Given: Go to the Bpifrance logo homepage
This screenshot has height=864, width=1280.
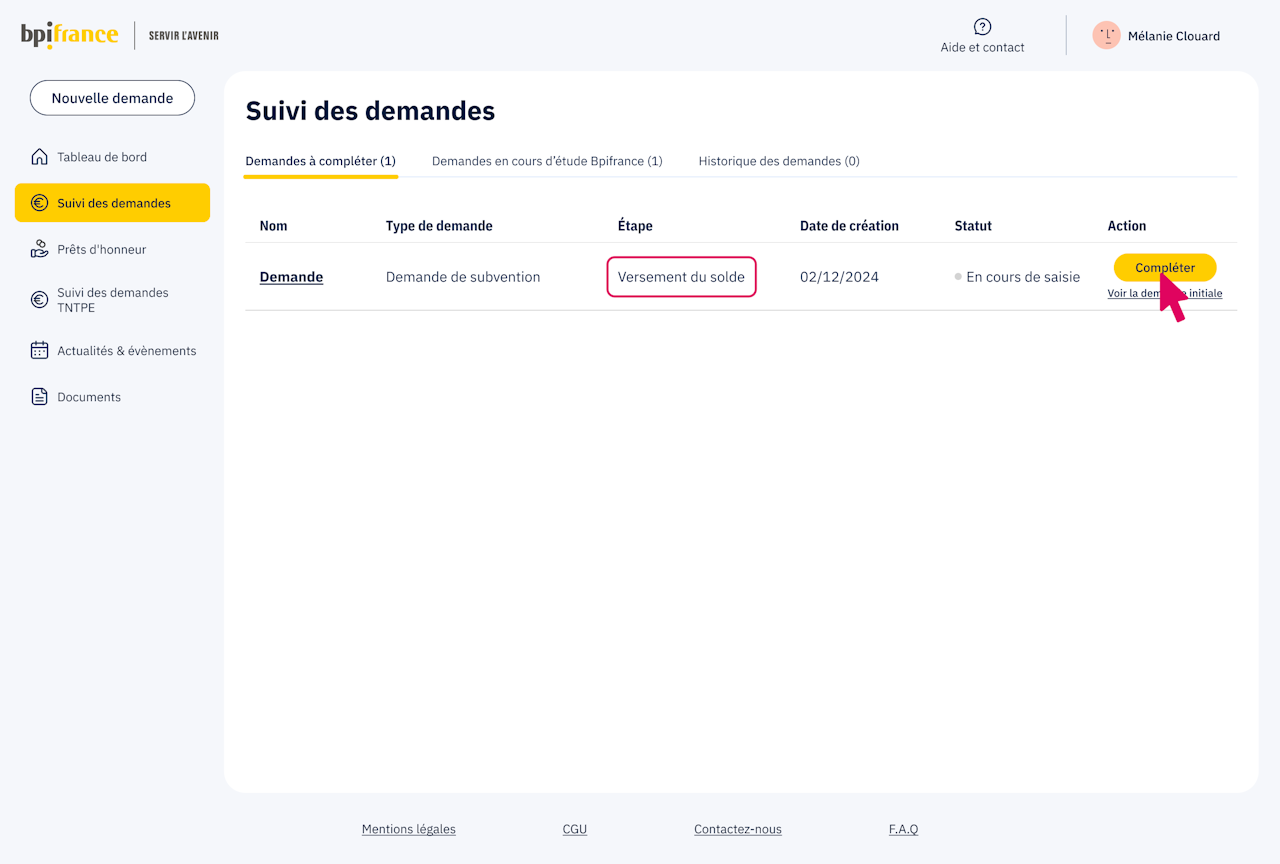Looking at the screenshot, I should 69,36.
